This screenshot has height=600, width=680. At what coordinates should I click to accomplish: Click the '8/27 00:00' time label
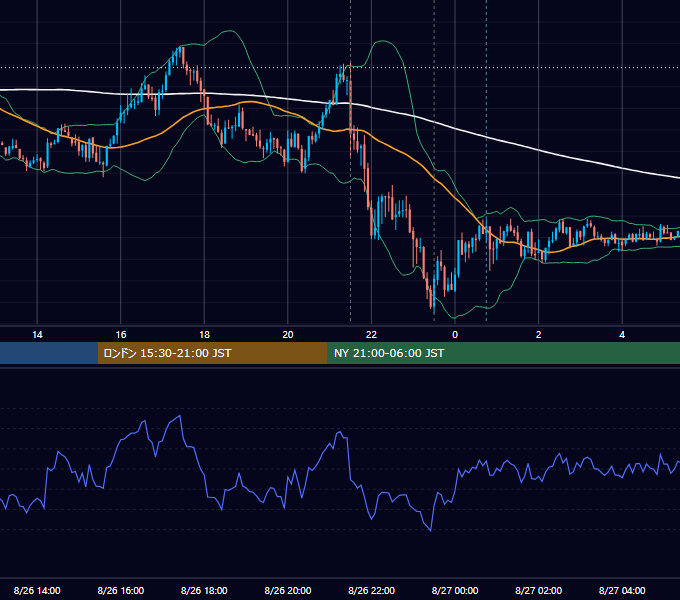(455, 590)
